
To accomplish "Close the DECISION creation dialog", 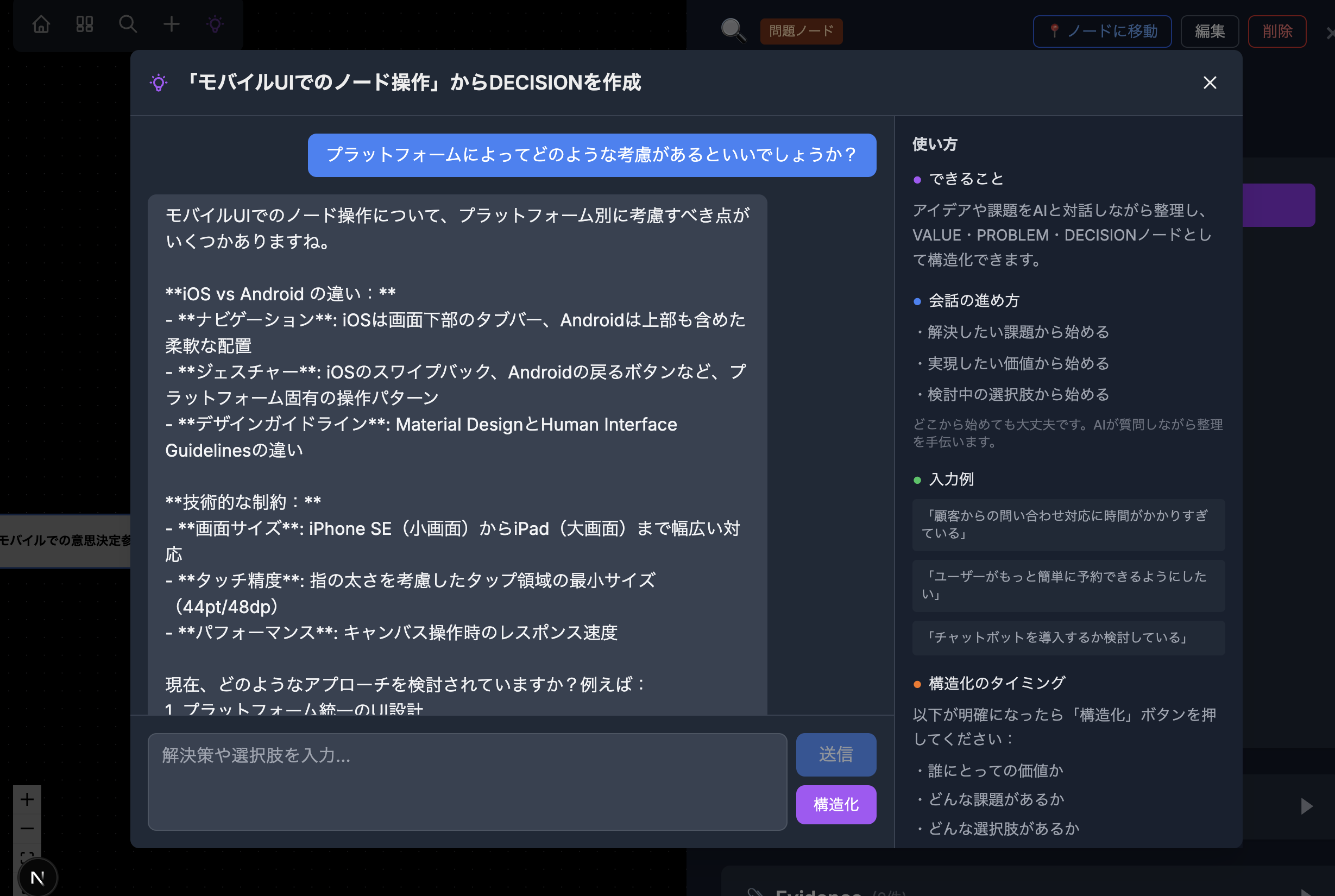I will pyautogui.click(x=1211, y=83).
